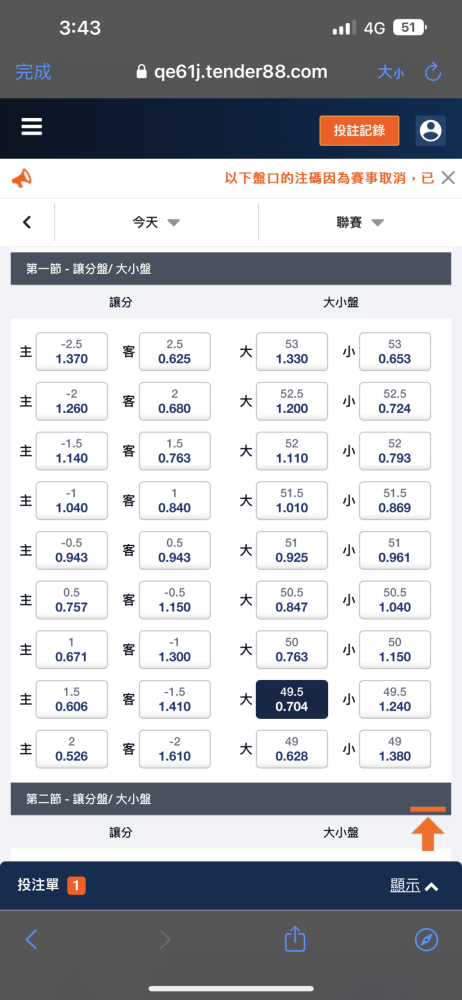Open the user account profile icon
The height and width of the screenshot is (1000, 462).
[x=431, y=131]
